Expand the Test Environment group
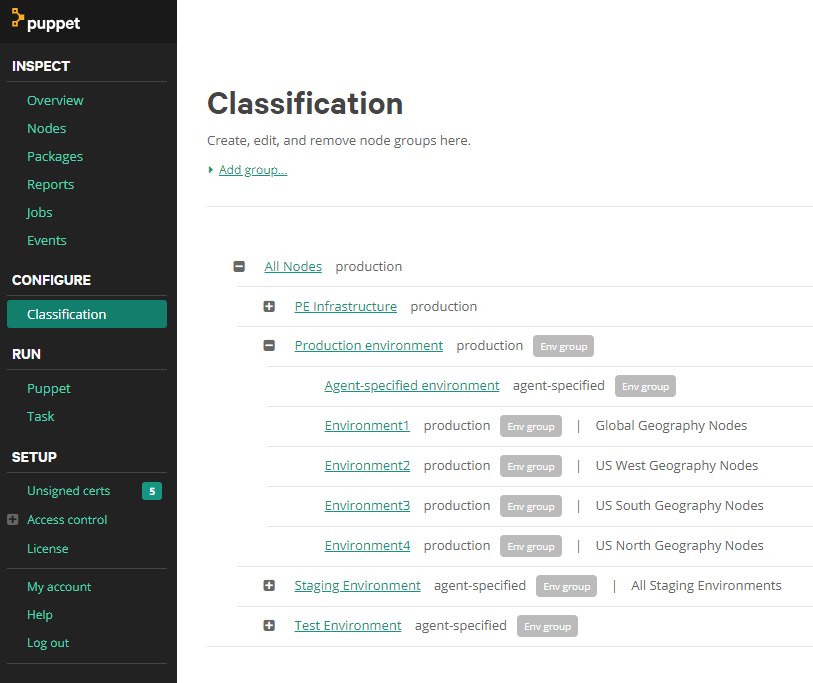The width and height of the screenshot is (813, 683). tap(269, 626)
